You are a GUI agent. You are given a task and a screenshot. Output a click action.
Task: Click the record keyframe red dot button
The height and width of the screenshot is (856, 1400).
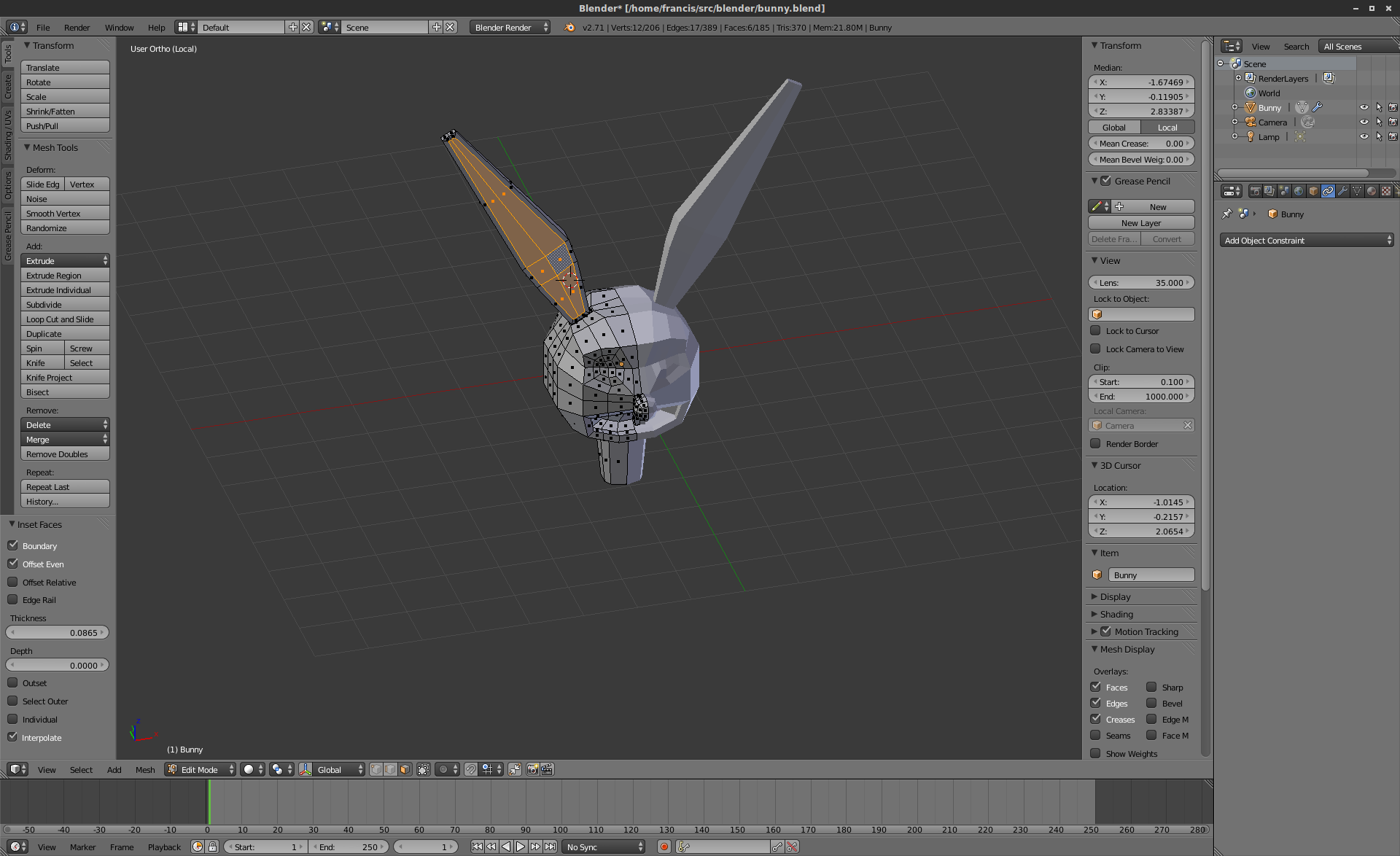(x=664, y=847)
